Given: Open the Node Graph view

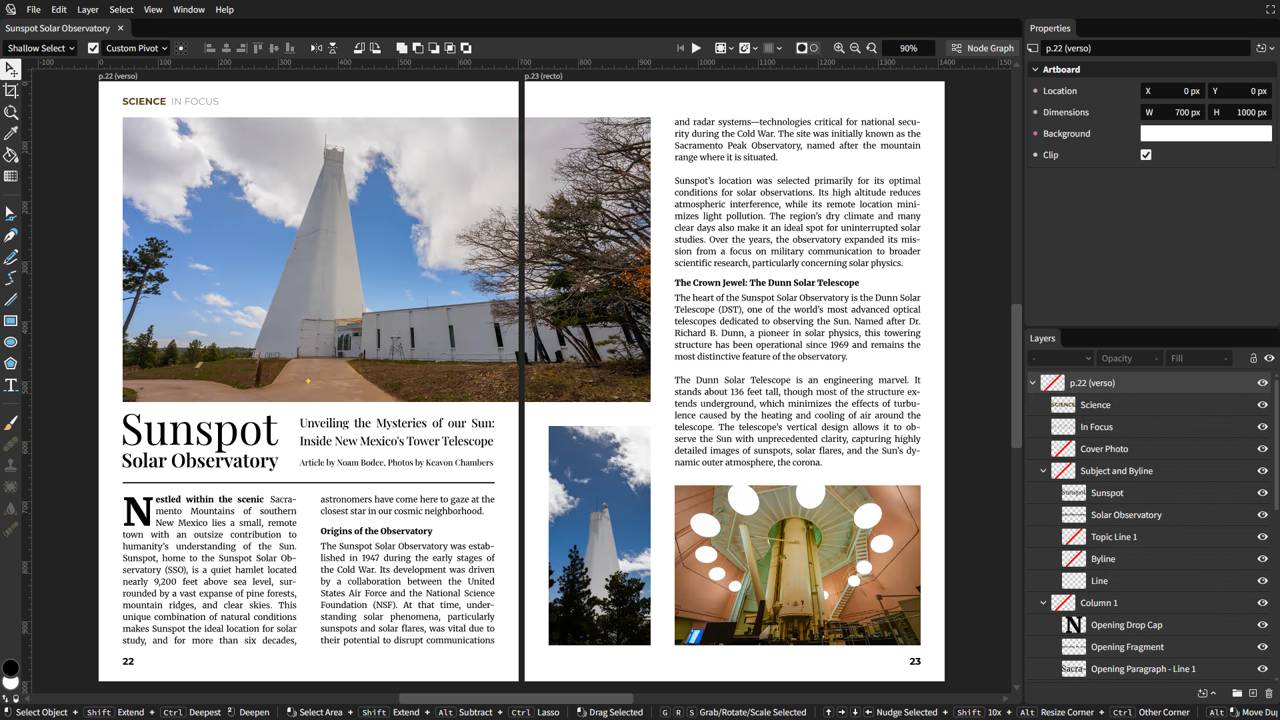Looking at the screenshot, I should tap(981, 48).
